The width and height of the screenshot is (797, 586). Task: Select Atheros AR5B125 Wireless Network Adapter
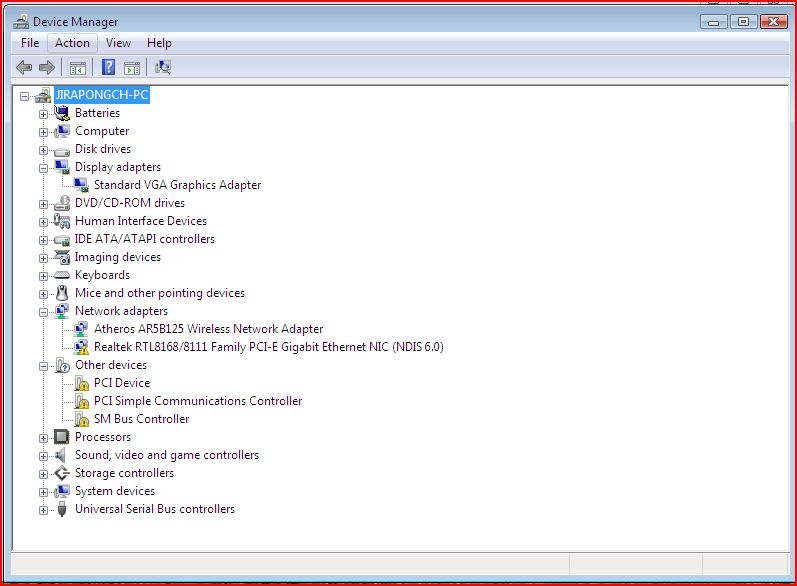(x=208, y=329)
